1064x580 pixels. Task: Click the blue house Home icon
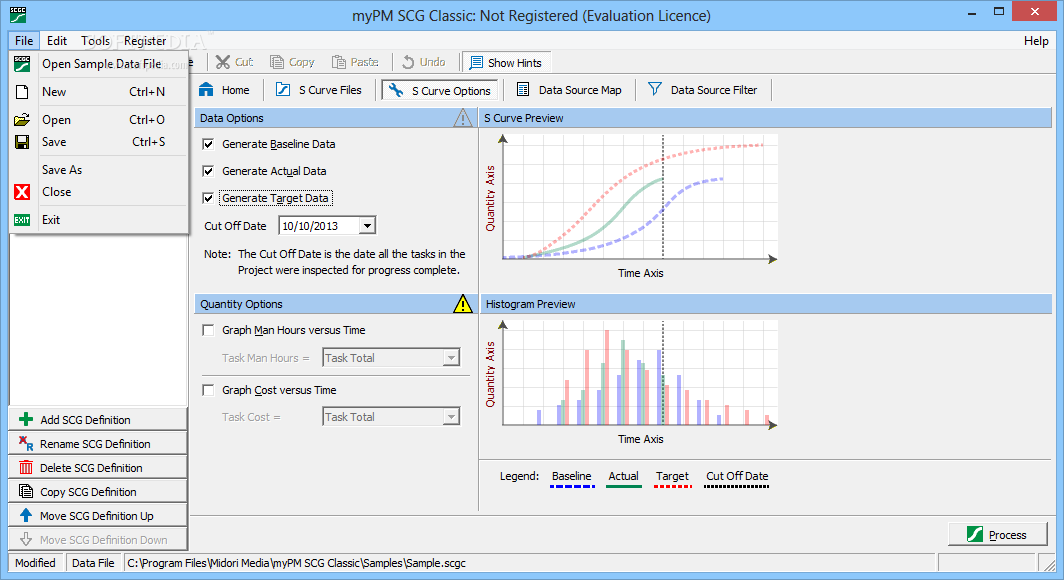[x=206, y=90]
